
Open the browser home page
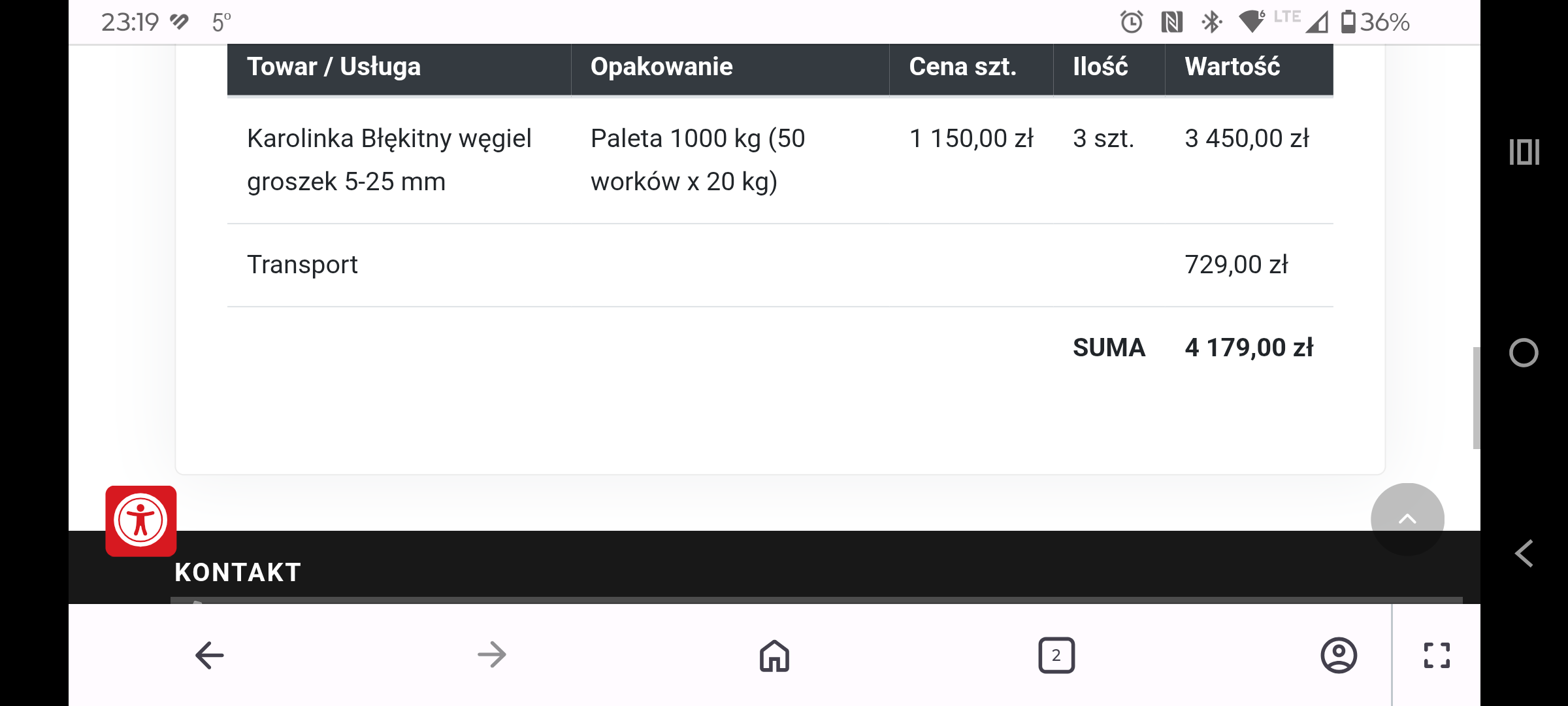click(774, 655)
